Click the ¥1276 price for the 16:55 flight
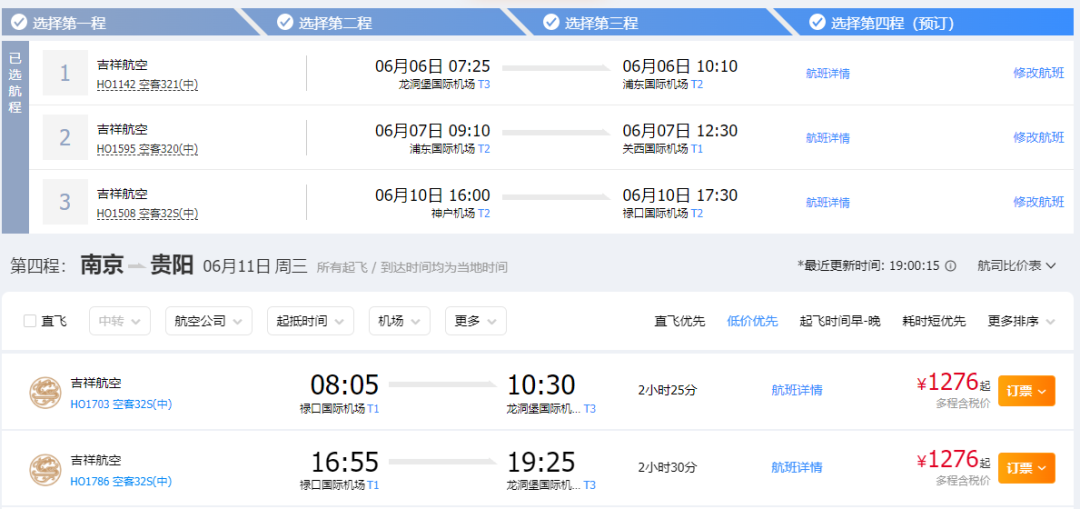The width and height of the screenshot is (1080, 509). [x=948, y=459]
